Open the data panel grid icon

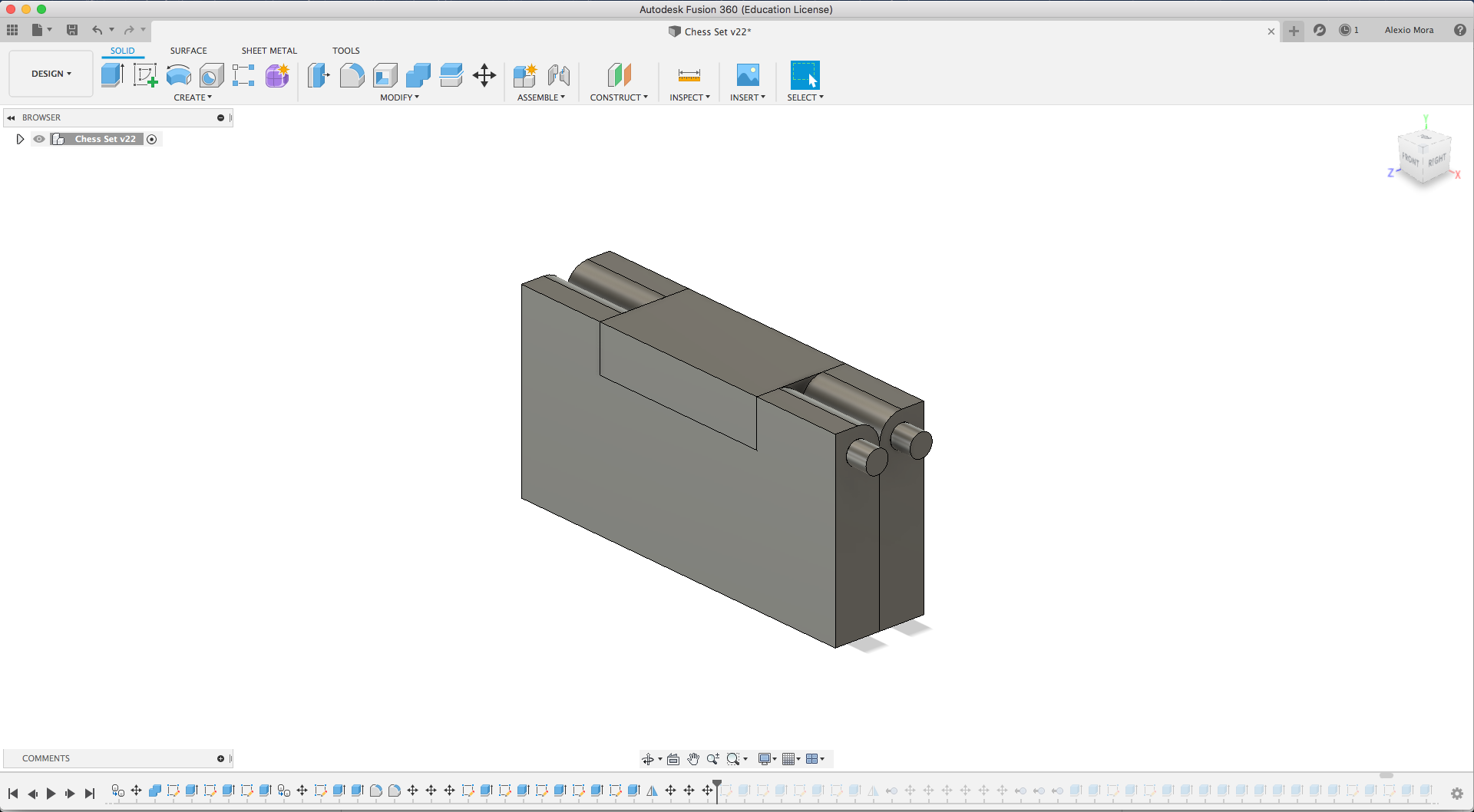12,30
